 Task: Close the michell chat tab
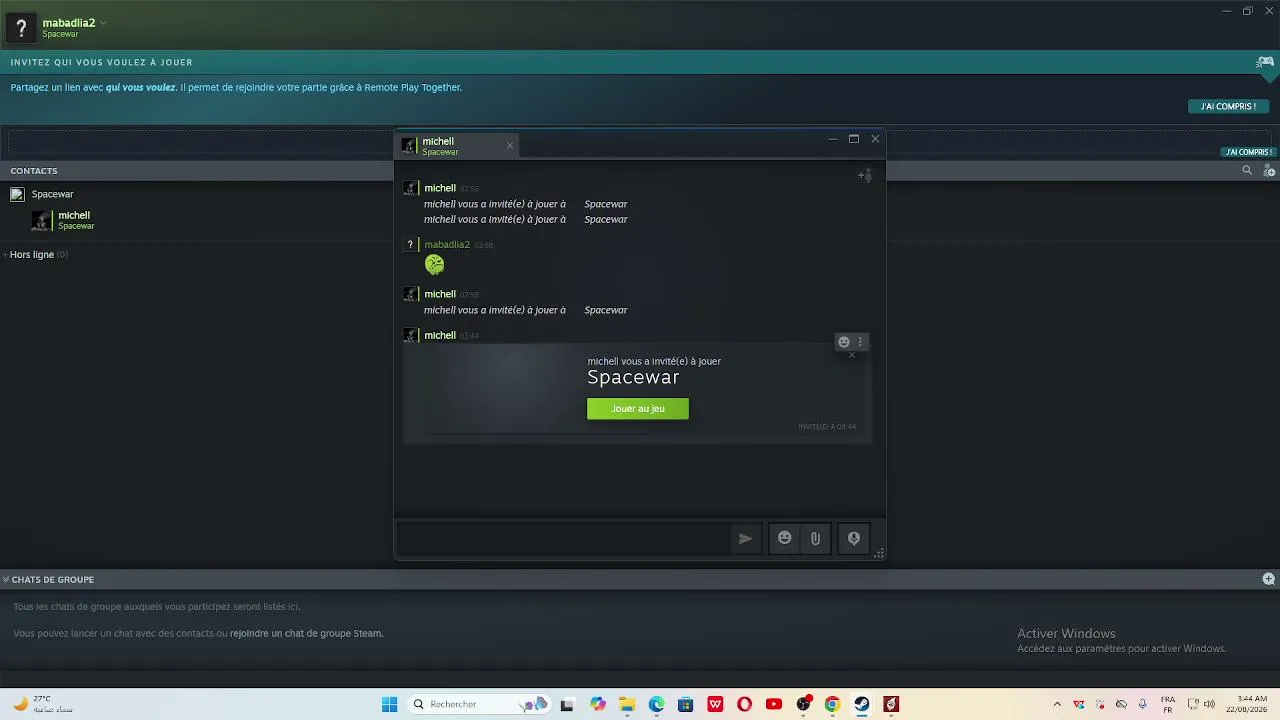coord(510,146)
